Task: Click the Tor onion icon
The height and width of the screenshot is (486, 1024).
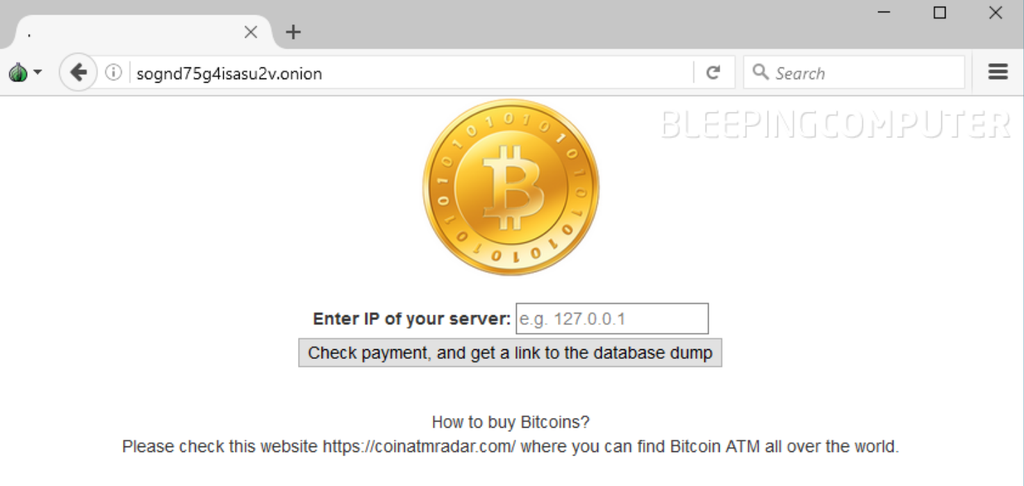Action: pyautogui.click(x=17, y=72)
